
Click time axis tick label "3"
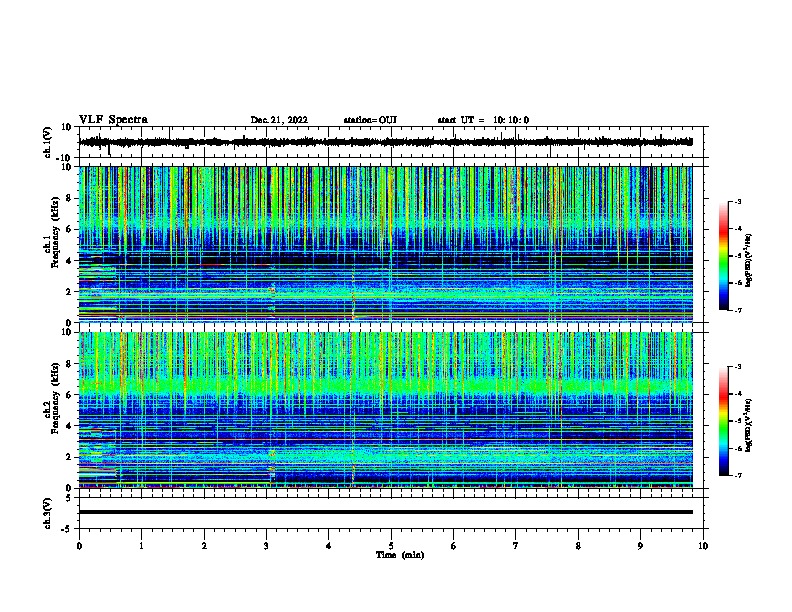click(x=266, y=546)
